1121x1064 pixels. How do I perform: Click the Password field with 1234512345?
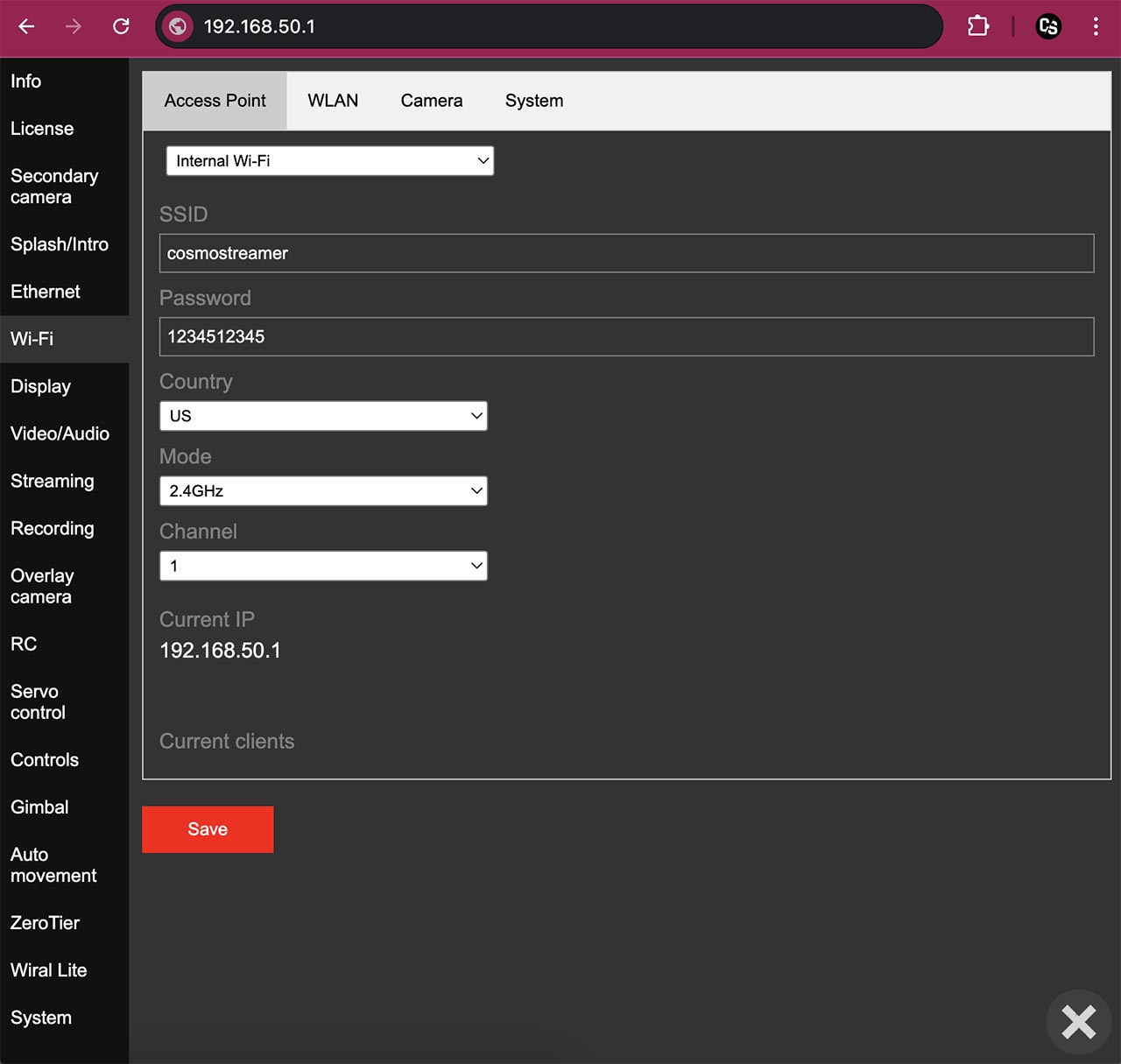(x=626, y=336)
